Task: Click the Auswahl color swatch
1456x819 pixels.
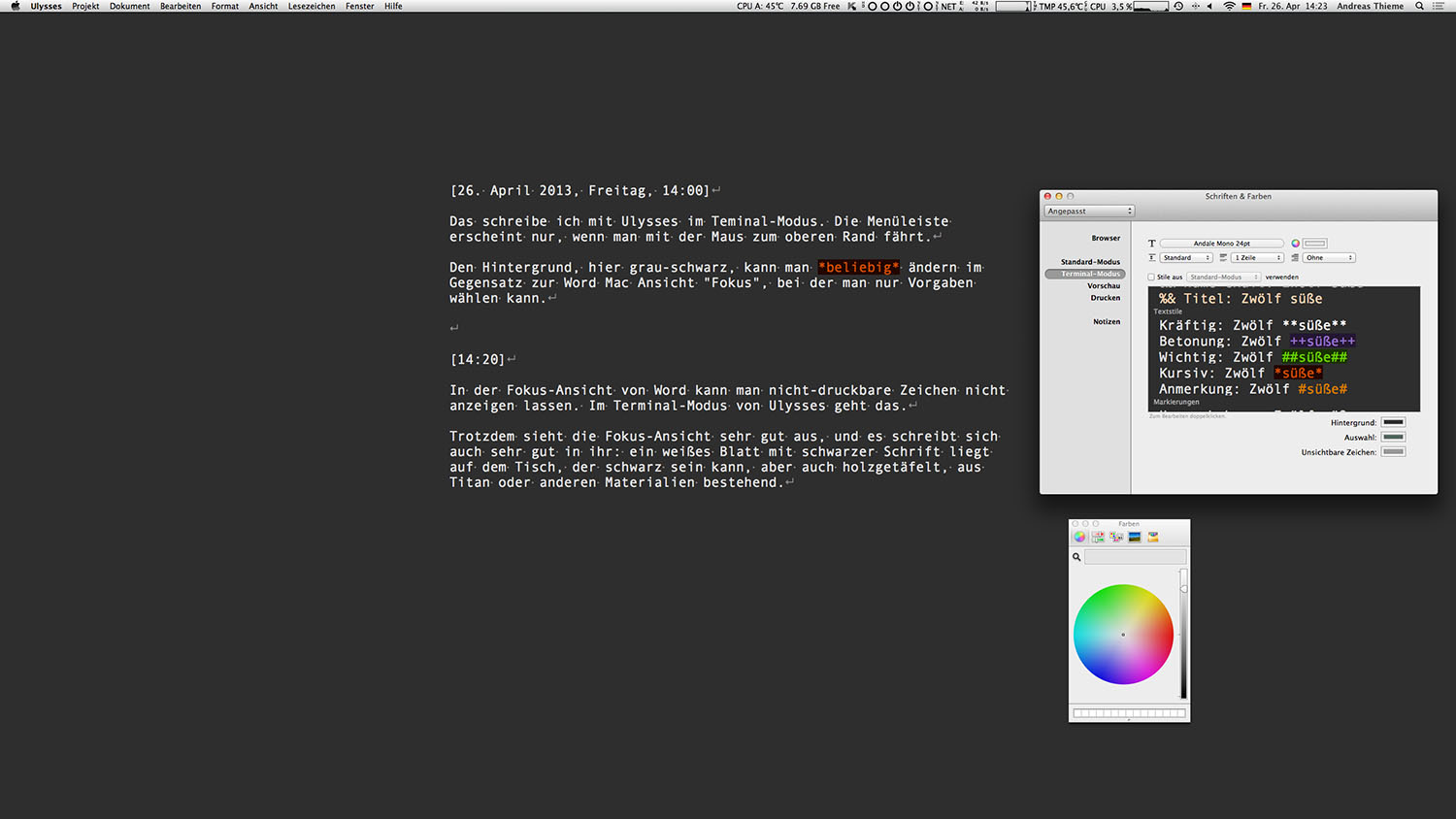Action: [1393, 437]
